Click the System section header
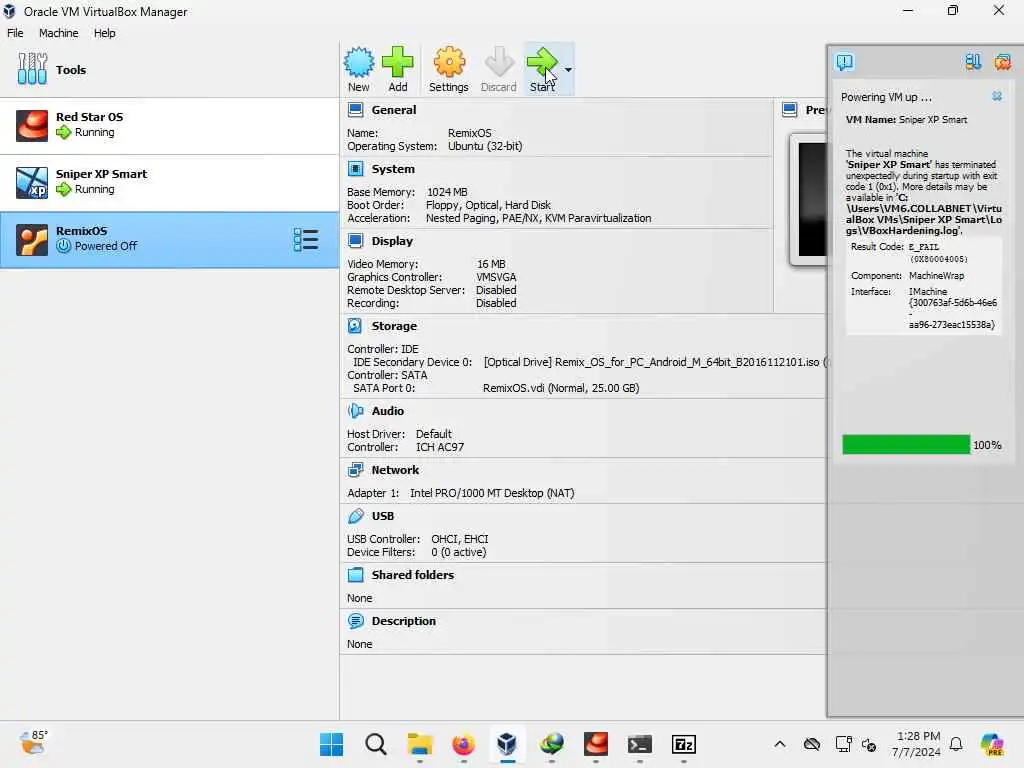This screenshot has height=768, width=1024. point(392,168)
